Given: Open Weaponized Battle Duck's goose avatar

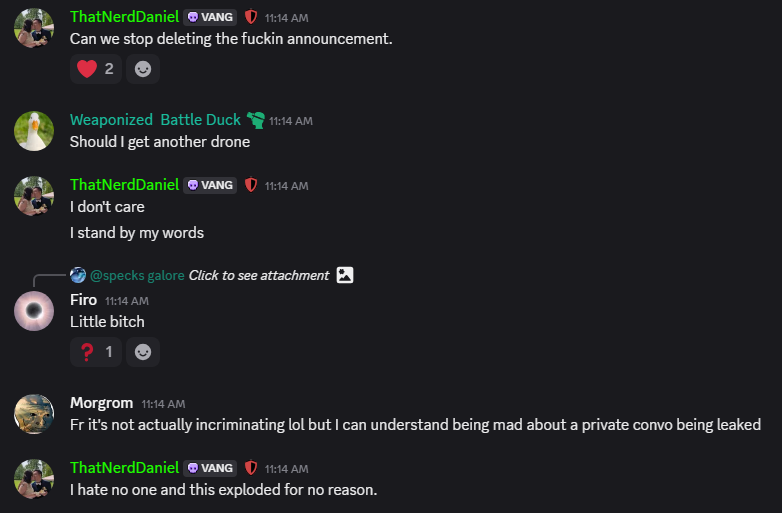Looking at the screenshot, I should point(34,130).
